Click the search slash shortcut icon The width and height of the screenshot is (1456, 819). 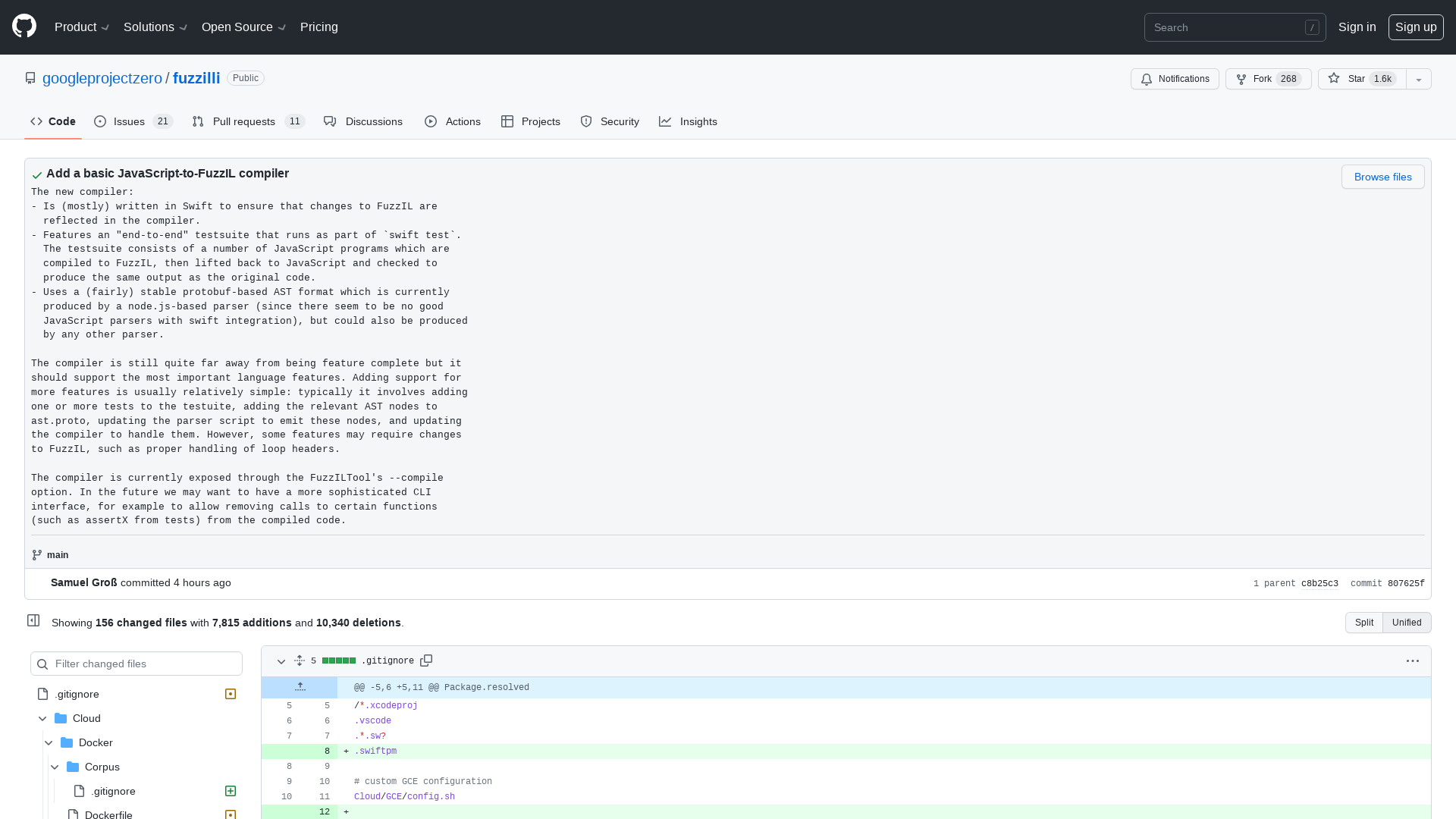pos(1312,27)
